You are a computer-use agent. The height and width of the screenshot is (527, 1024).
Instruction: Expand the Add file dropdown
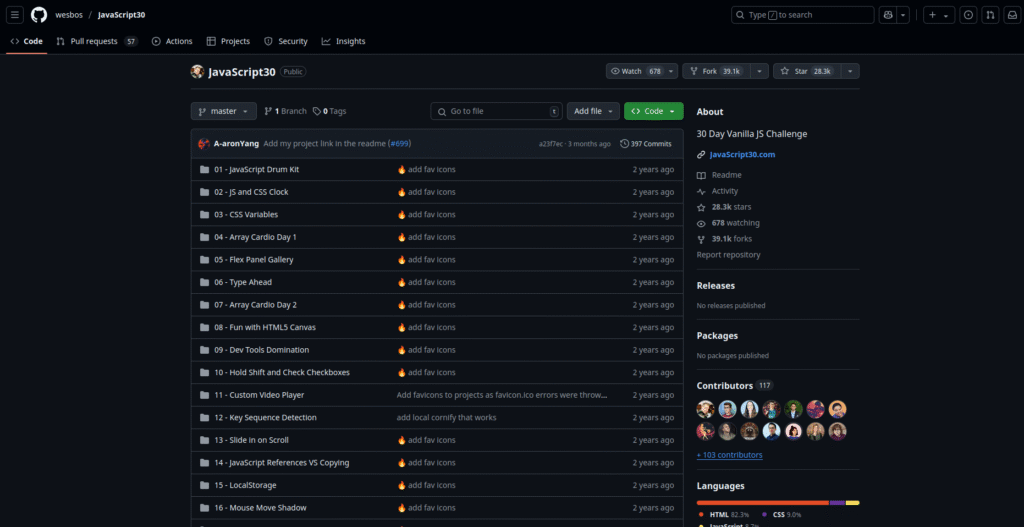click(593, 112)
